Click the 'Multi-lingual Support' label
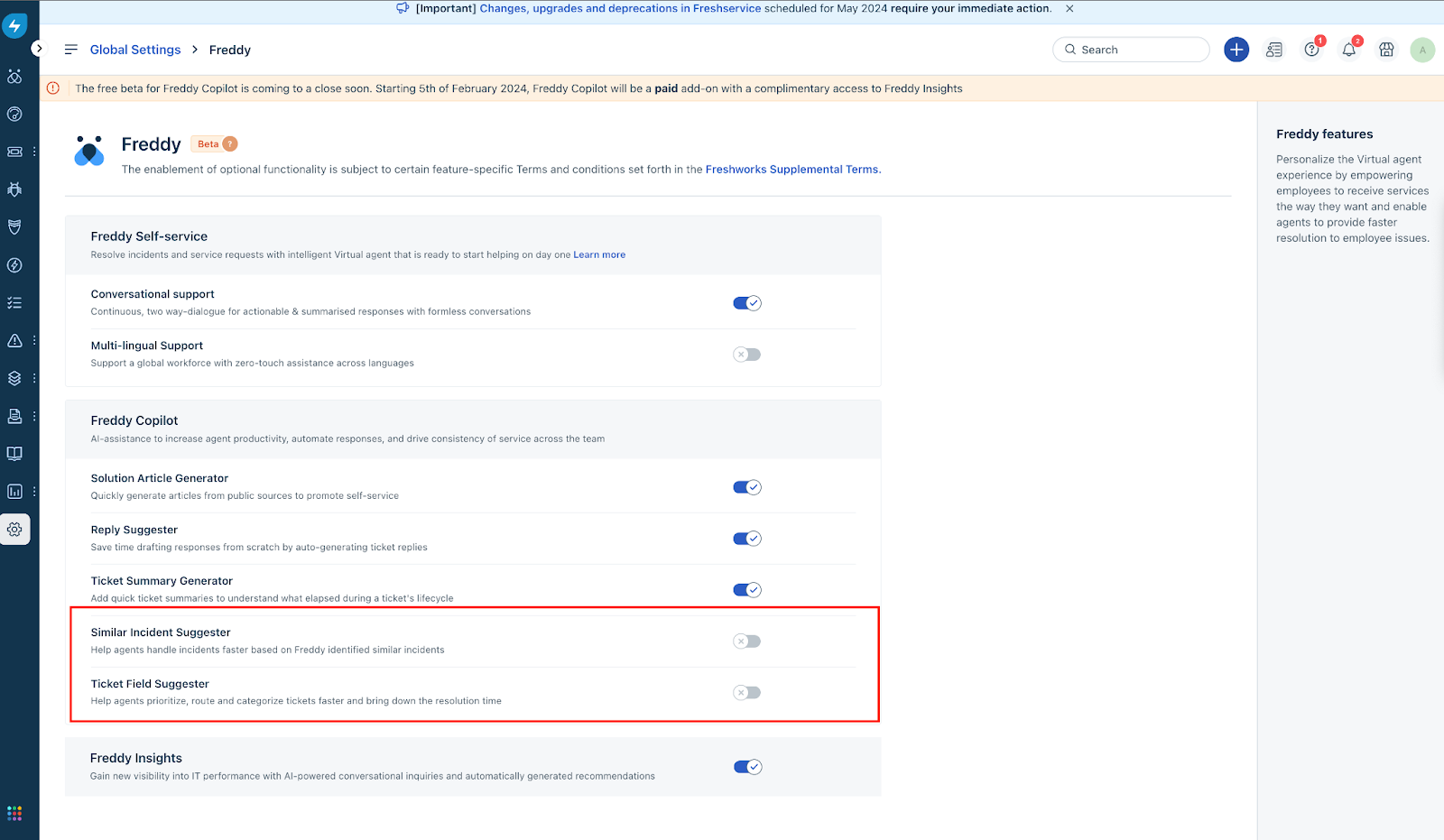This screenshot has height=840, width=1444. click(147, 346)
